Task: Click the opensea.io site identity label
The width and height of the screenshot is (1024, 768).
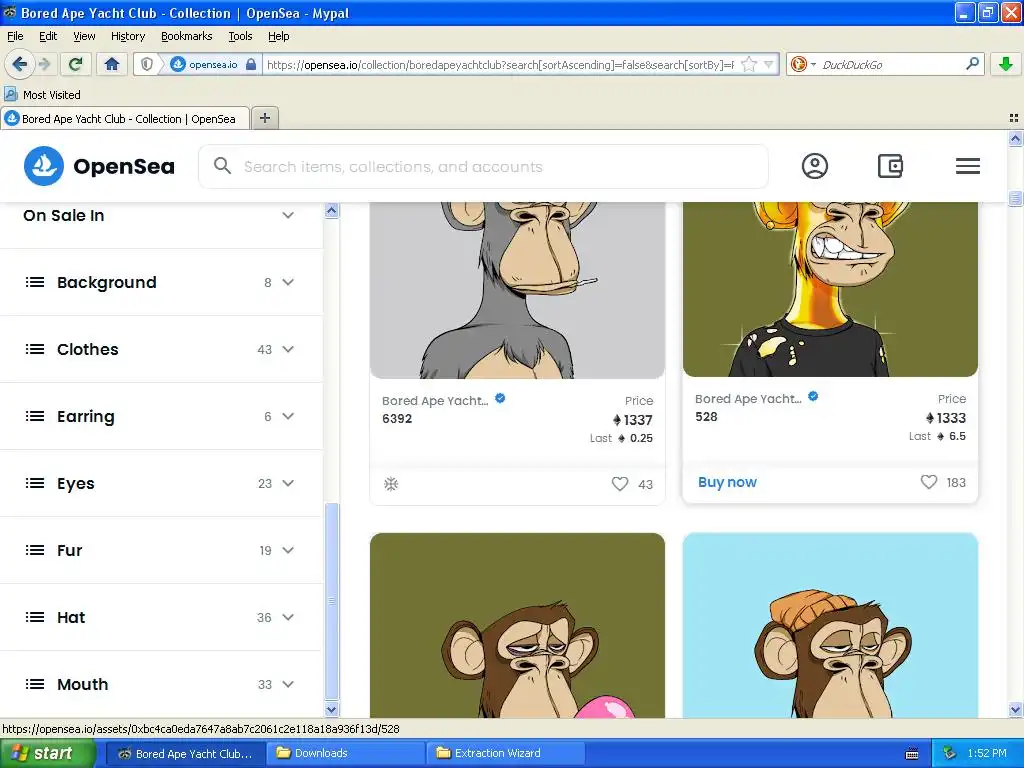Action: click(213, 64)
